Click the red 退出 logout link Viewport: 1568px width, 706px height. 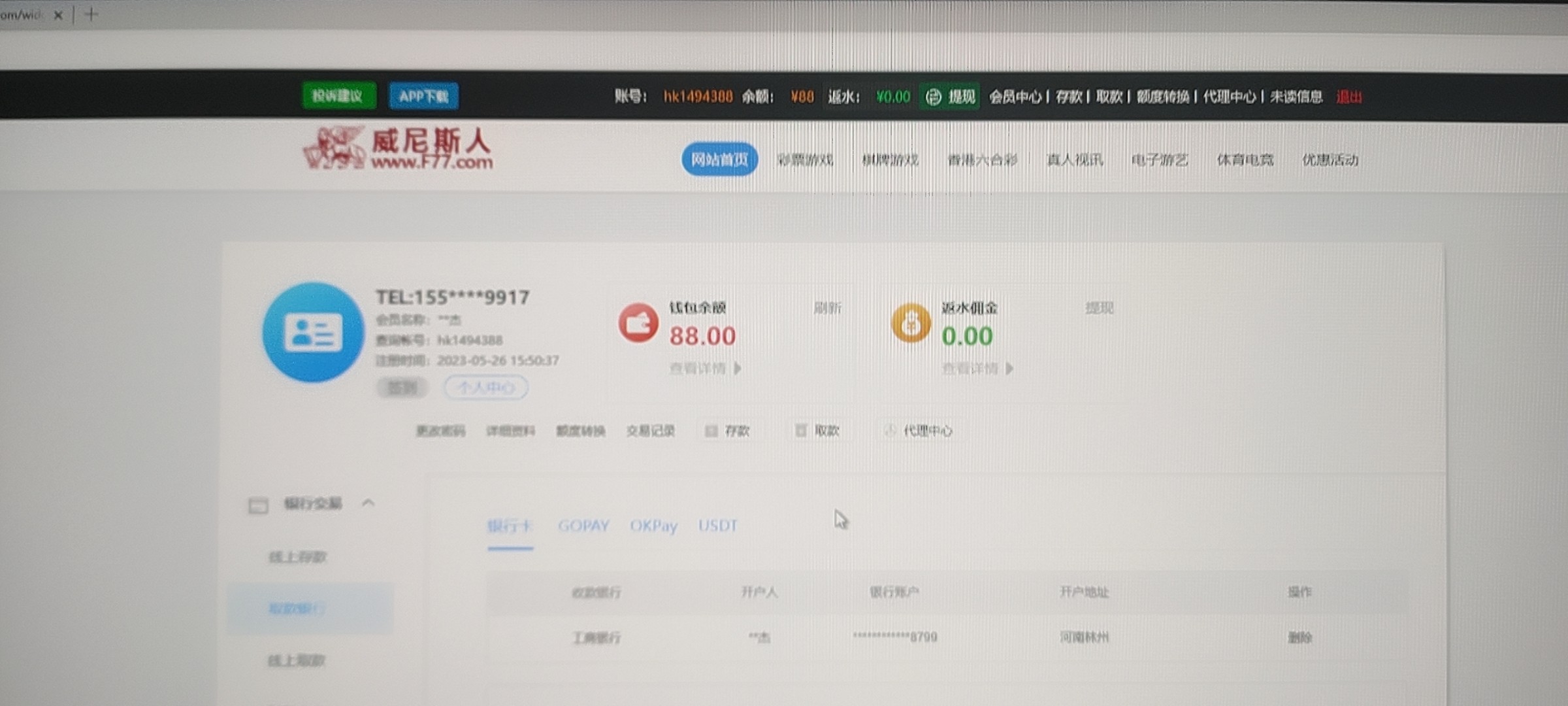coord(1349,97)
